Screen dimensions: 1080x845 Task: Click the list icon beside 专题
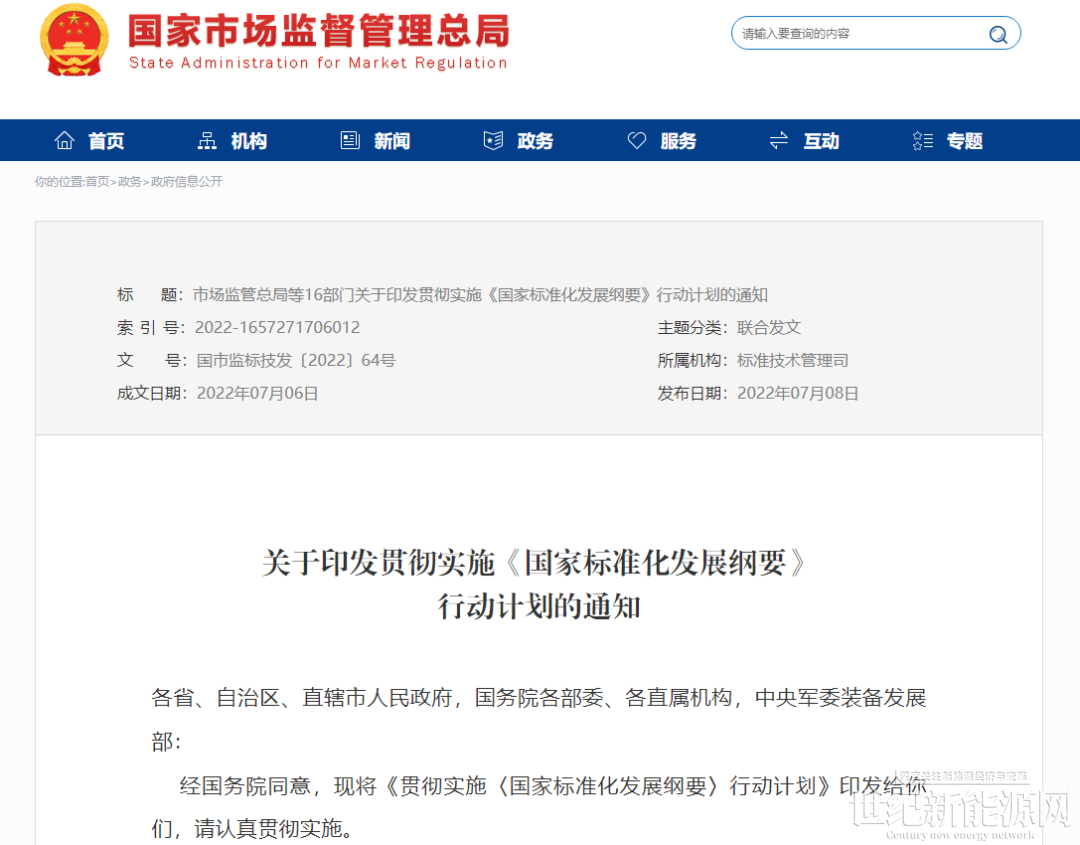click(x=922, y=141)
